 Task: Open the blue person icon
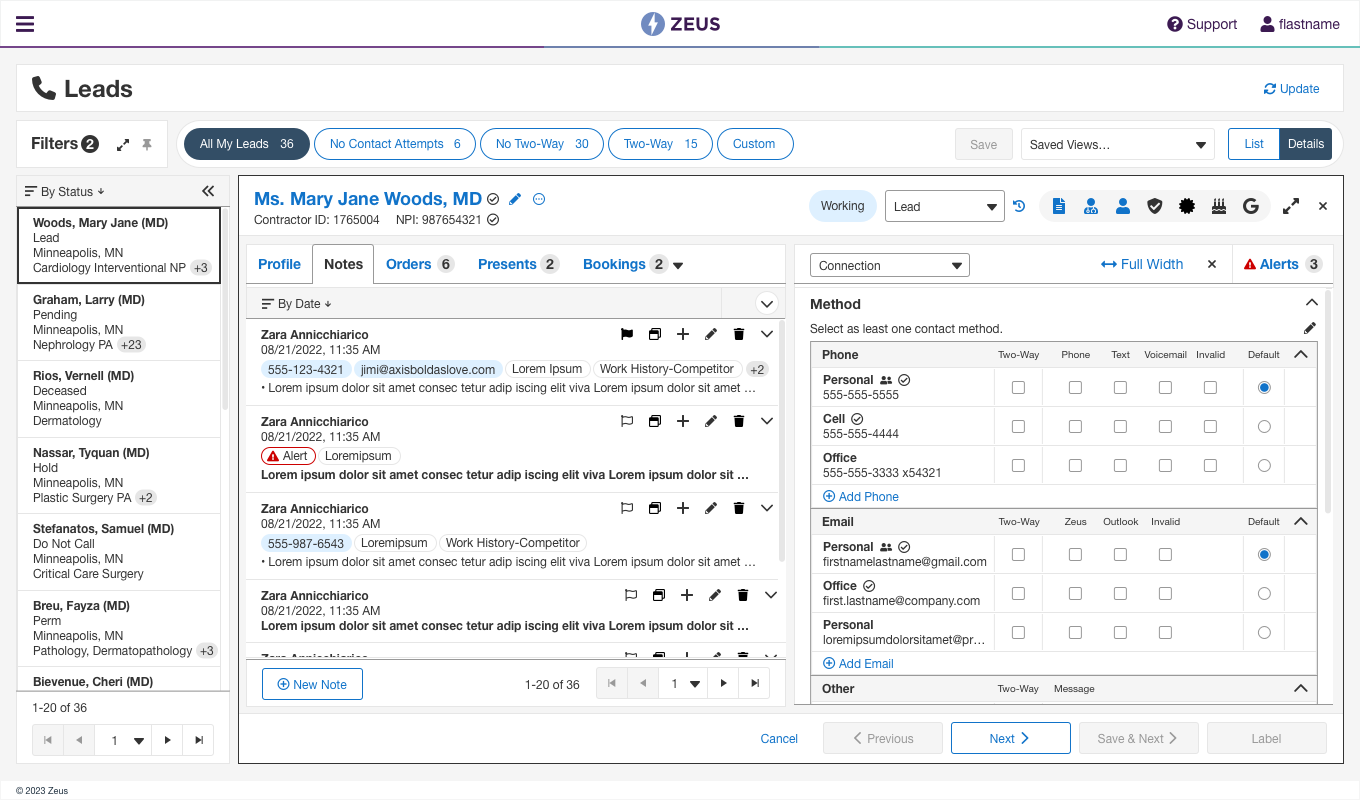tap(1123, 206)
